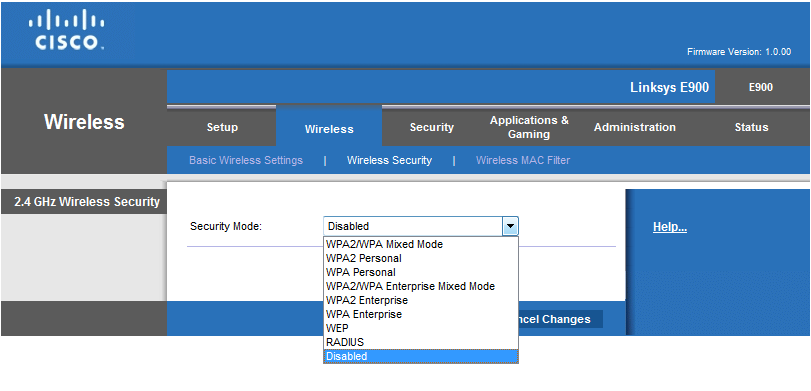
Task: Open Basic Wireless Settings subtab
Action: (x=246, y=160)
